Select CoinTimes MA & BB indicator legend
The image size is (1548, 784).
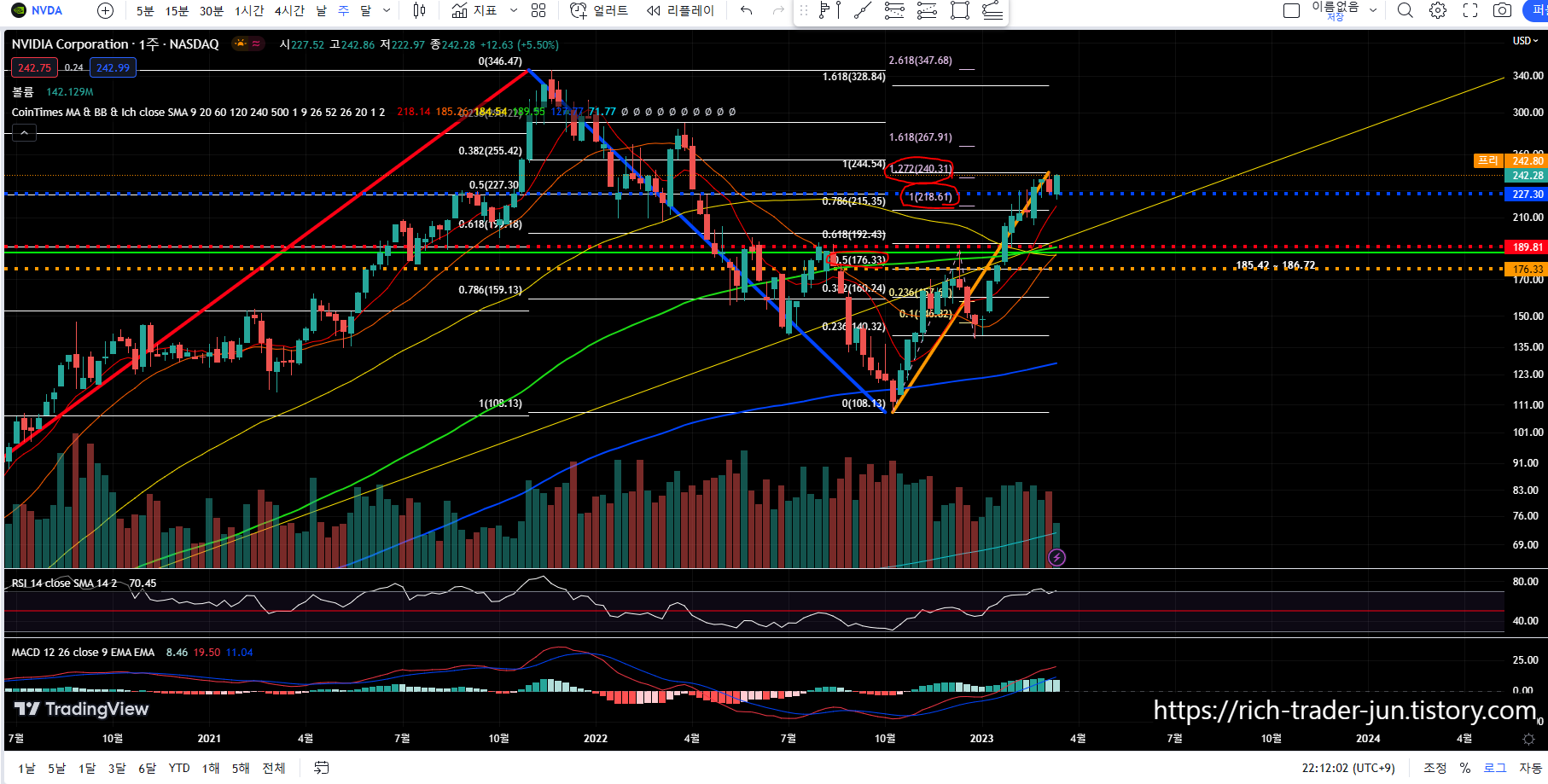198,112
